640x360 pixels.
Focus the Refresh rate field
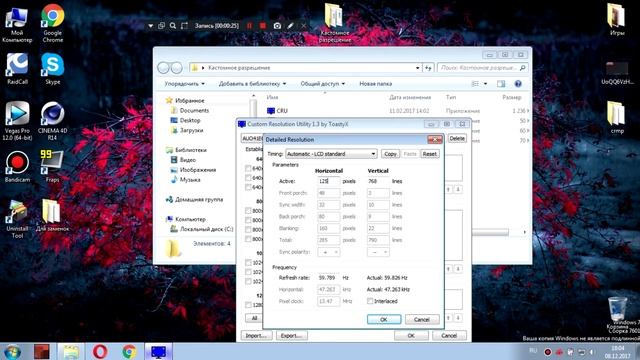click(329, 278)
